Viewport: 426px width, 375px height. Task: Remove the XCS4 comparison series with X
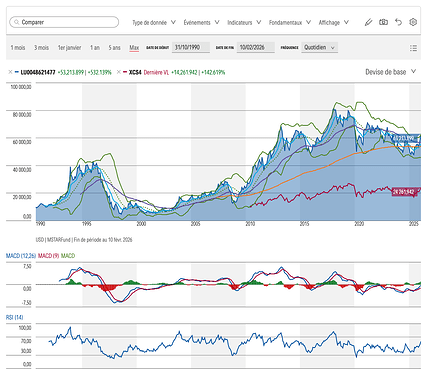119,72
